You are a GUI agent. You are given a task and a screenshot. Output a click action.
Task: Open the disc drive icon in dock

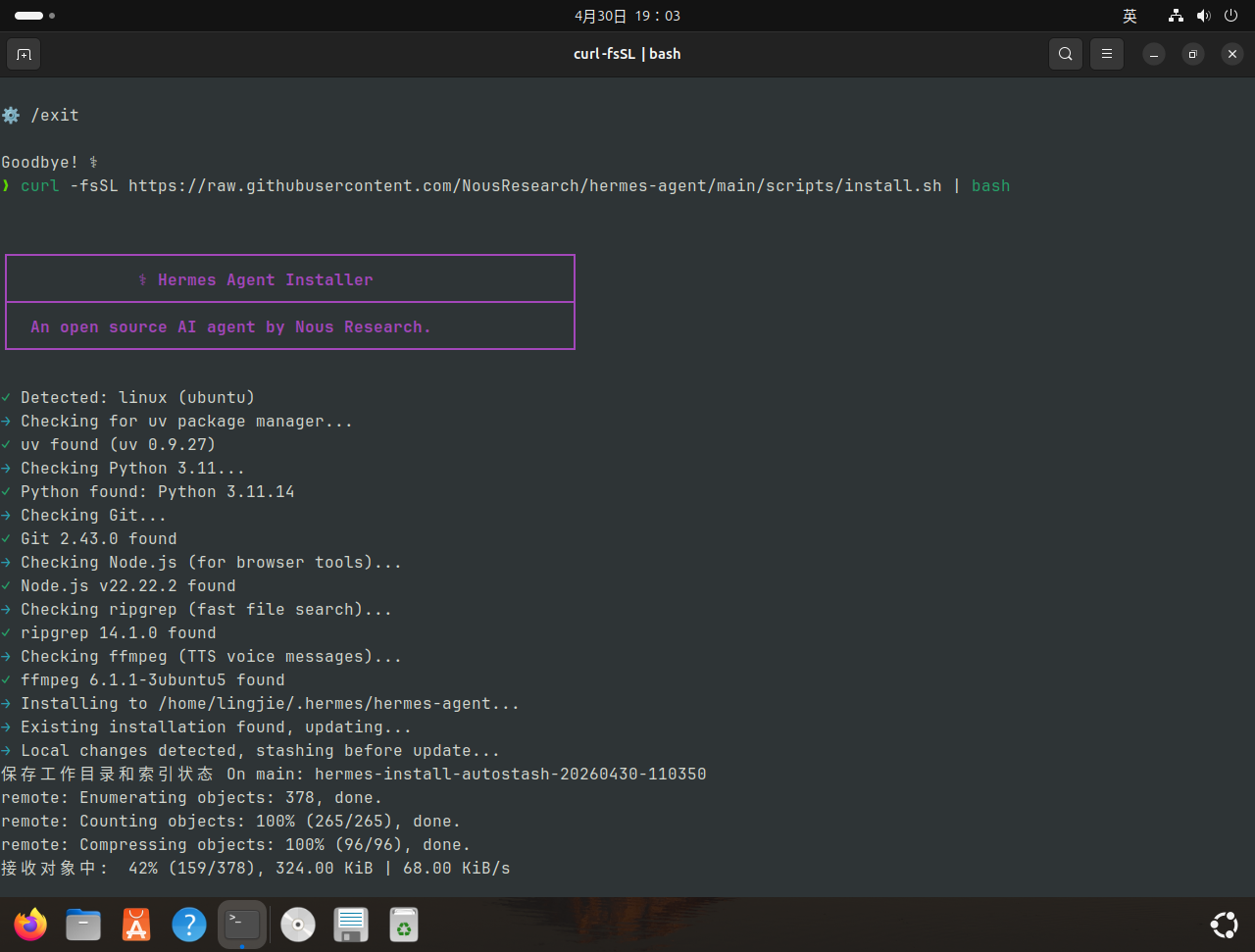pyautogui.click(x=298, y=924)
